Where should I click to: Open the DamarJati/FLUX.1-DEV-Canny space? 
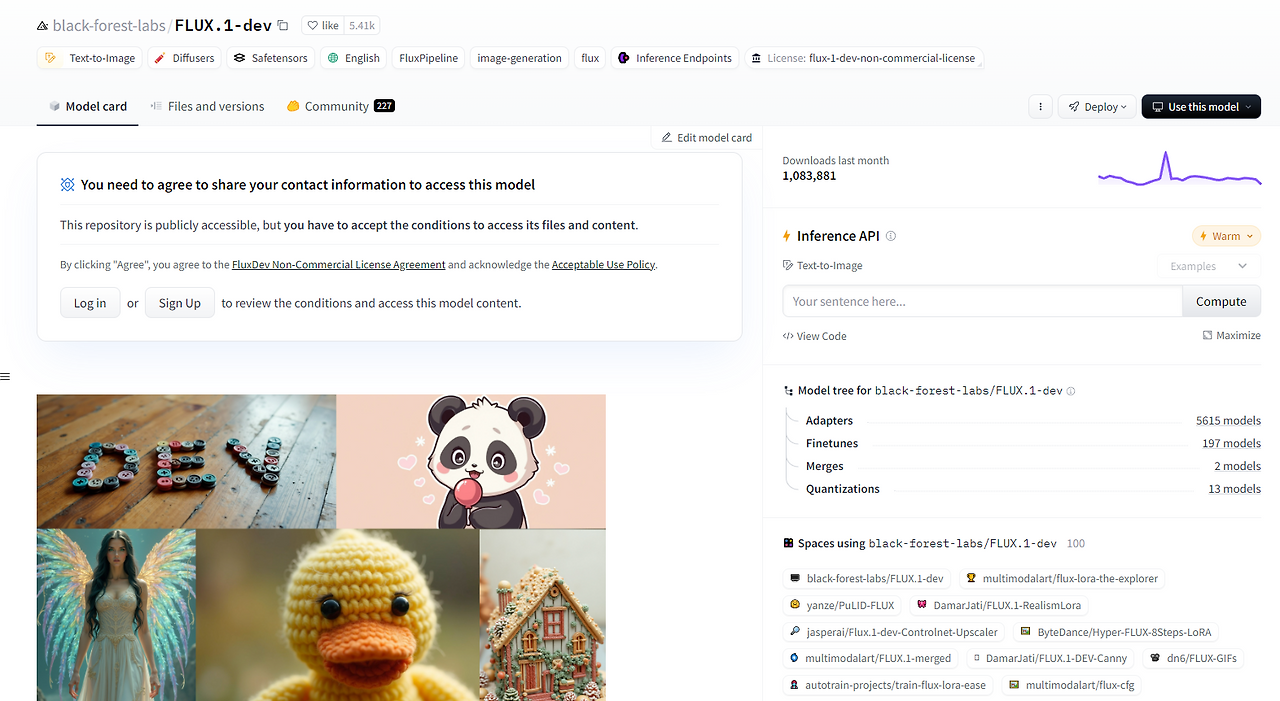(1051, 658)
